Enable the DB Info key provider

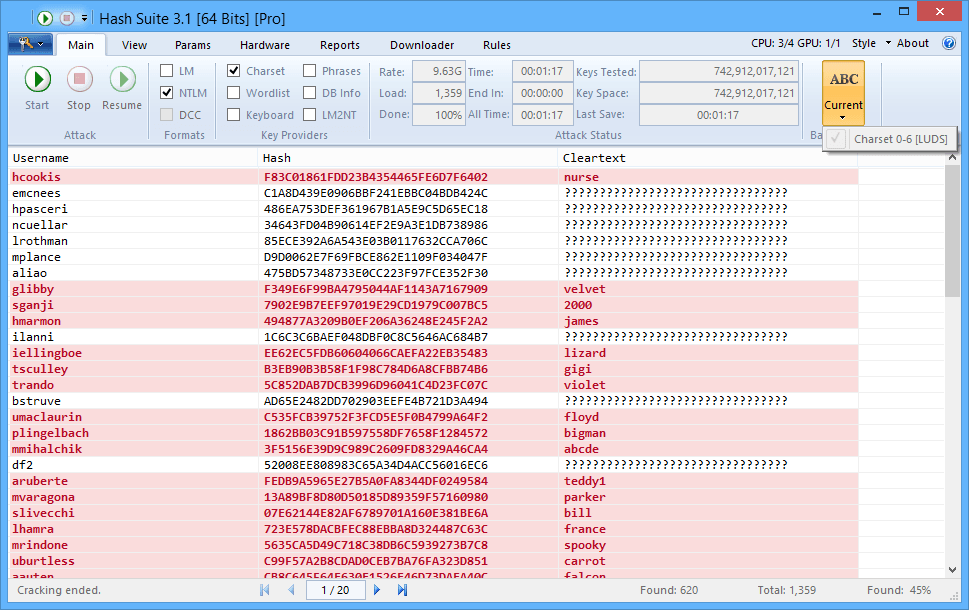coord(310,93)
